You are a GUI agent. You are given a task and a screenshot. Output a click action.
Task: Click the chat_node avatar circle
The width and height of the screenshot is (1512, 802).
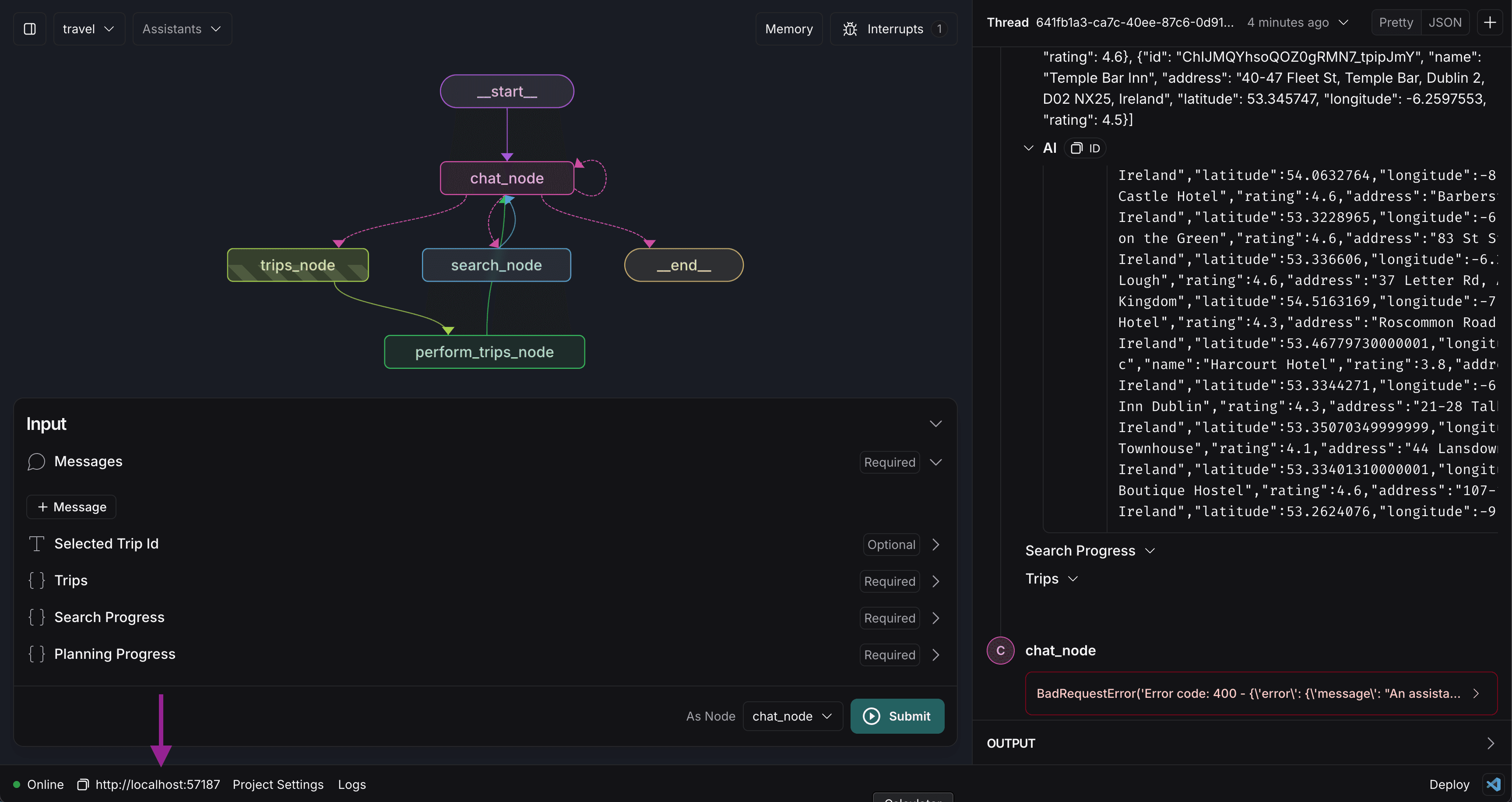pos(1000,651)
